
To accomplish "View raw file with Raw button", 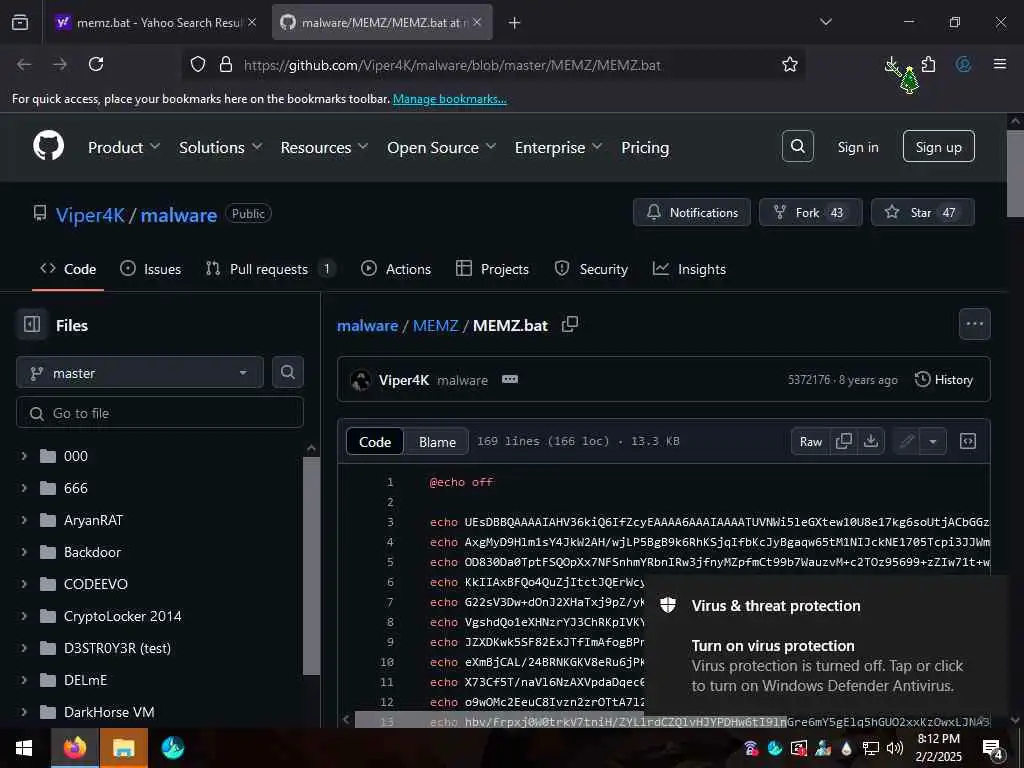I will click(x=810, y=441).
